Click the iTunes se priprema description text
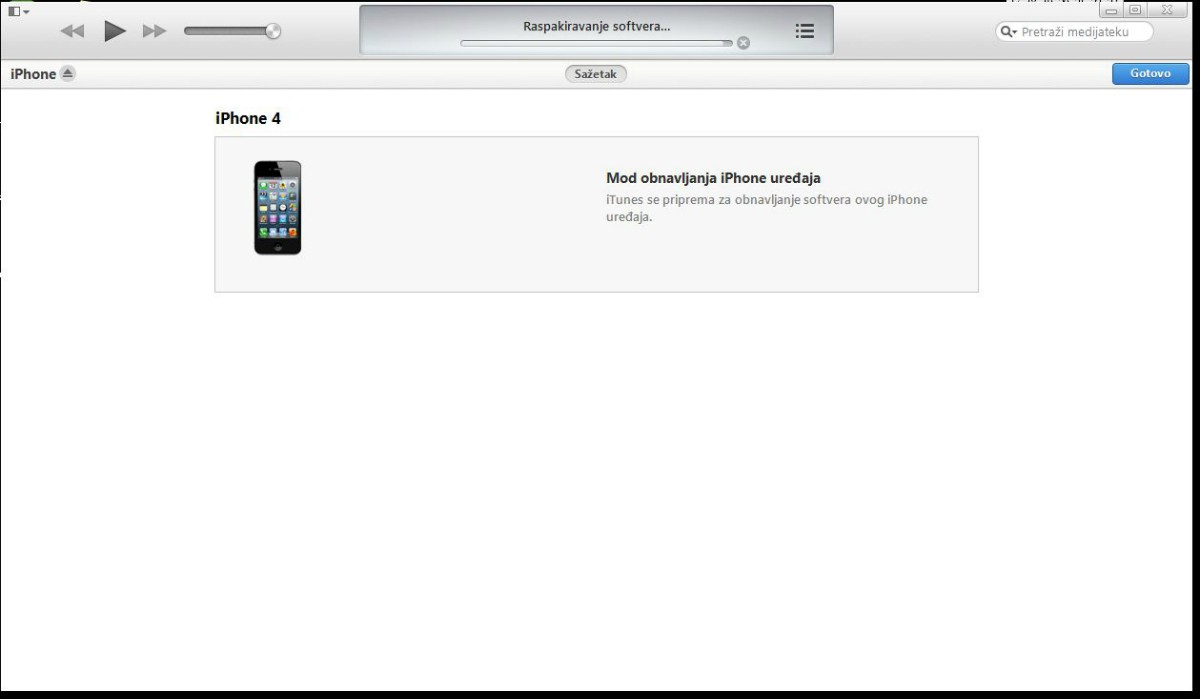Image resolution: width=1200 pixels, height=699 pixels. [x=766, y=208]
